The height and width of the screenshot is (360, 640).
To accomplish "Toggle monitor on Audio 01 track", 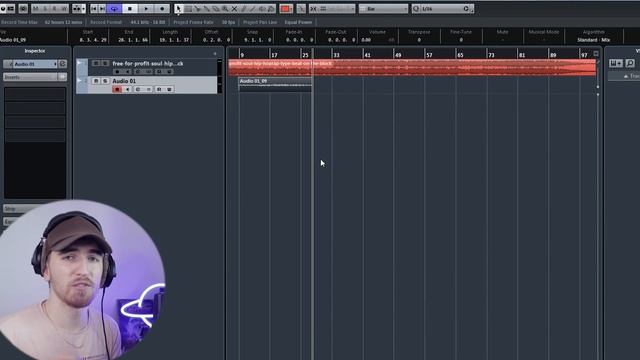I will click(x=127, y=89).
